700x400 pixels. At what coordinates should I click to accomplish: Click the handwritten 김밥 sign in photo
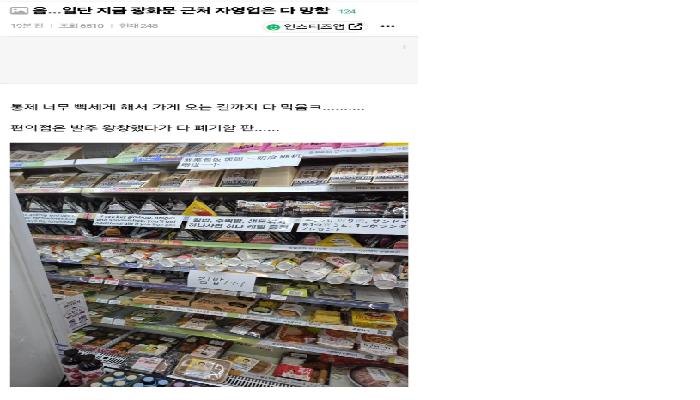click(221, 281)
